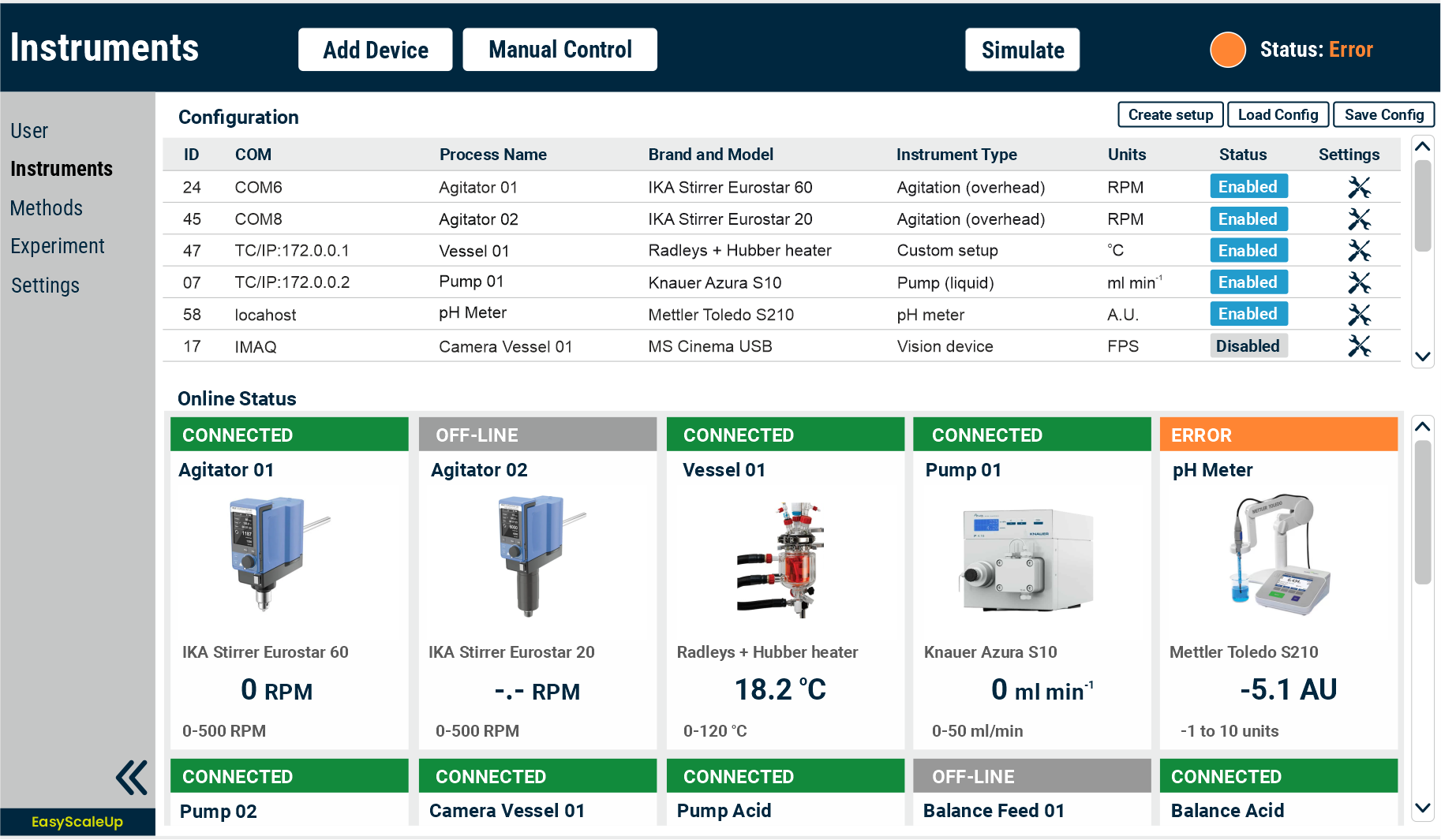Click the Save Config button

click(1383, 115)
